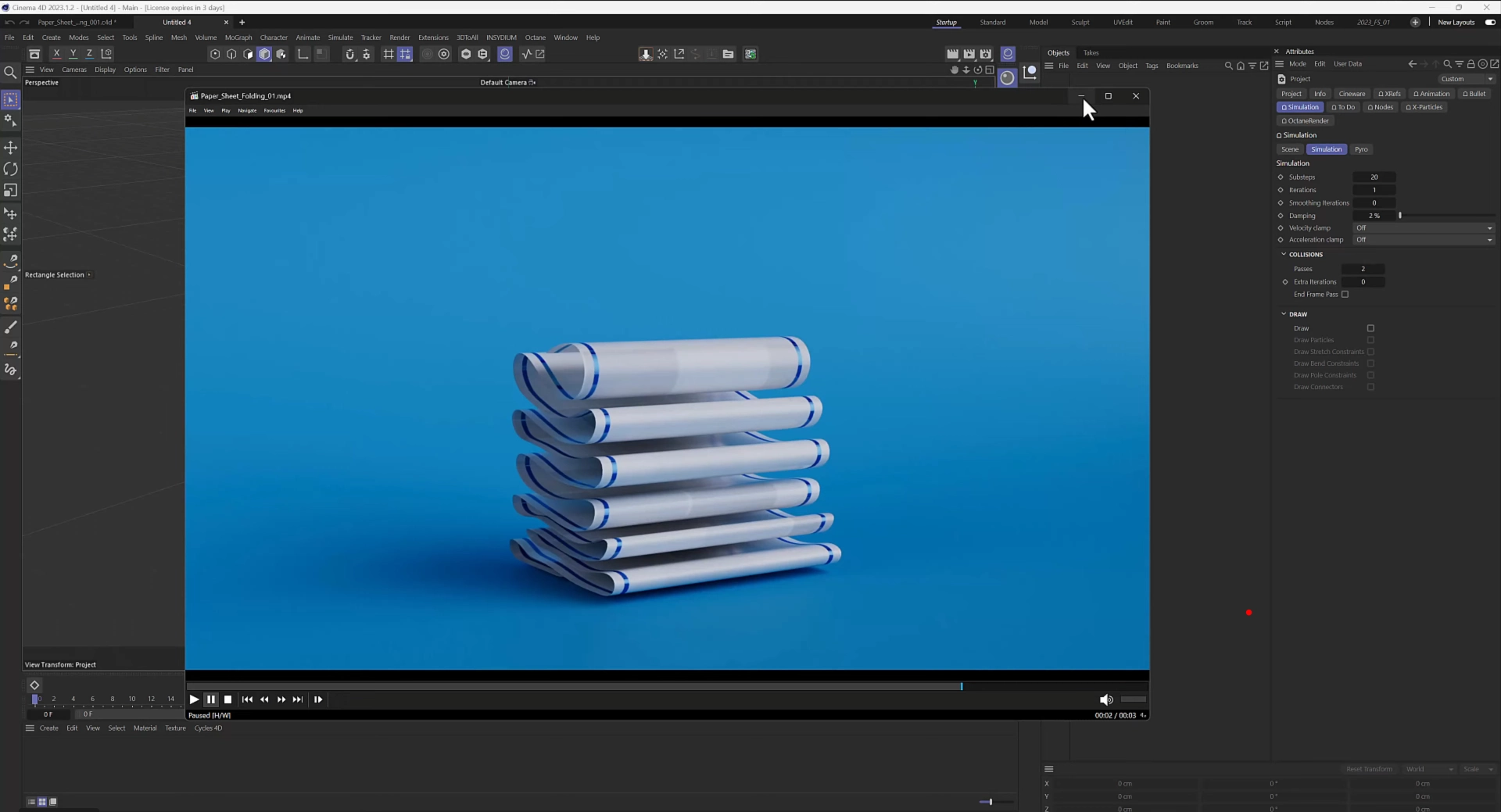Switch to Takes tab
Image resolution: width=1501 pixels, height=812 pixels.
pos(1091,52)
